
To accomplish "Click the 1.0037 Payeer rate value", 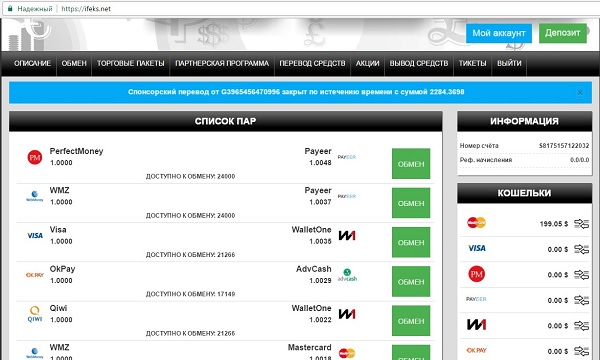I will (320, 202).
